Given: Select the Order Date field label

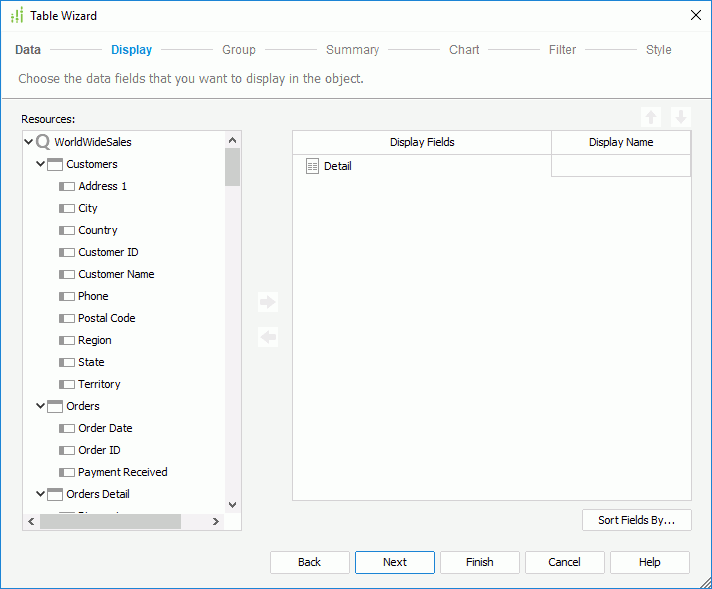Looking at the screenshot, I should [105, 428].
